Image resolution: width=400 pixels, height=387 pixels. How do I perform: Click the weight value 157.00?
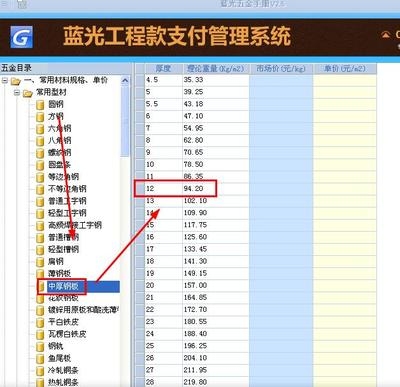[195, 285]
